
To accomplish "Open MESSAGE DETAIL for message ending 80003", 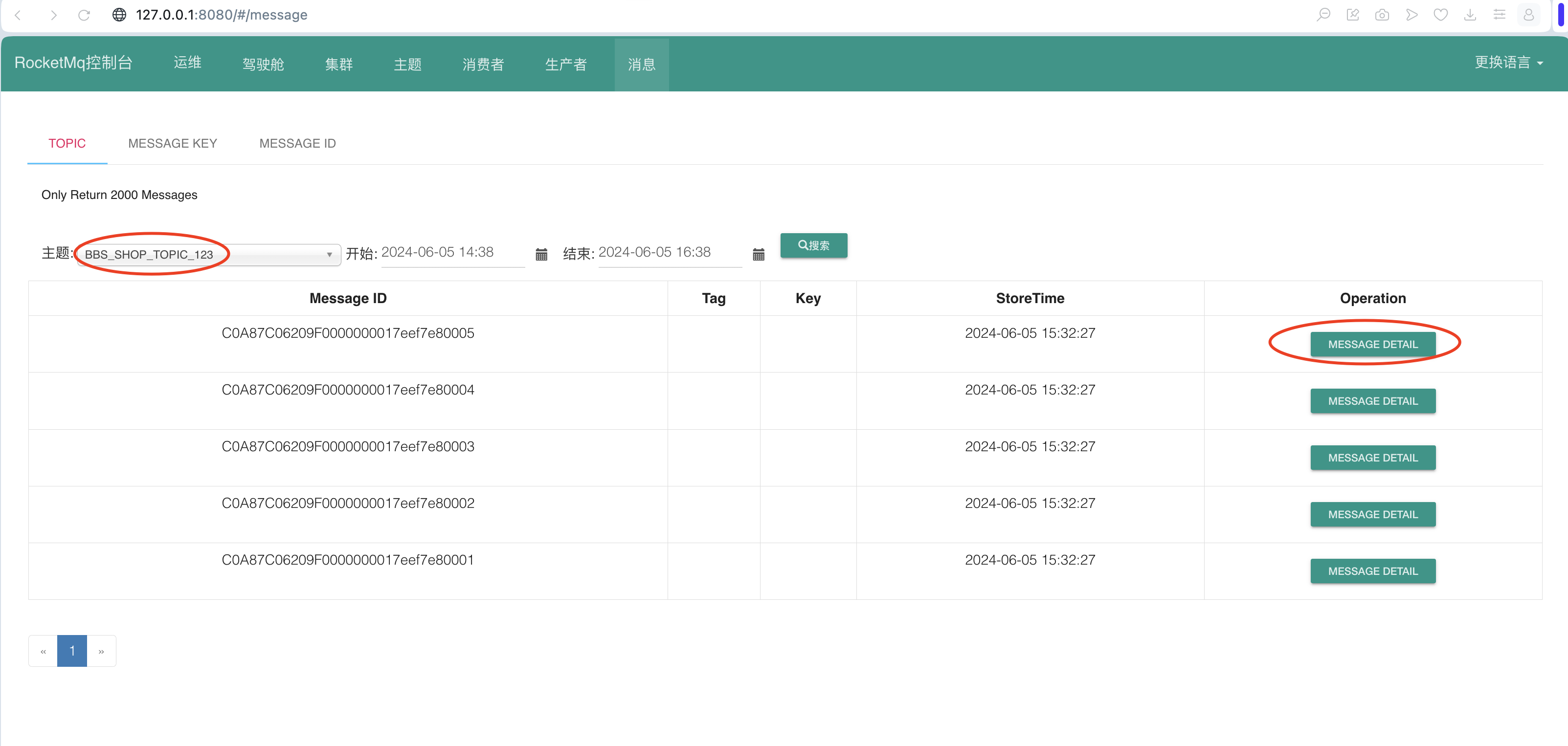I will click(x=1373, y=458).
